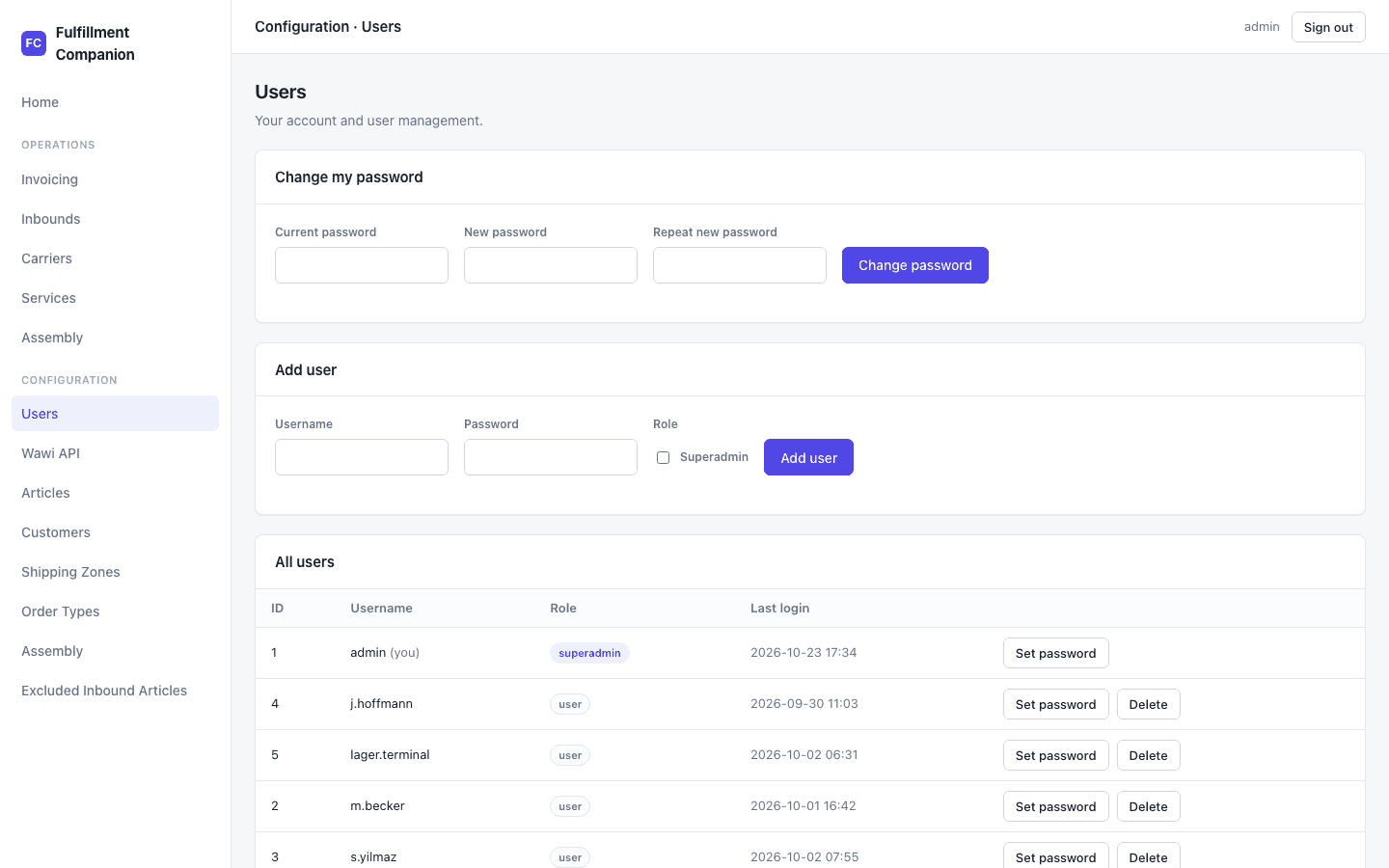Navigate to Order Types

pyautogui.click(x=115, y=611)
